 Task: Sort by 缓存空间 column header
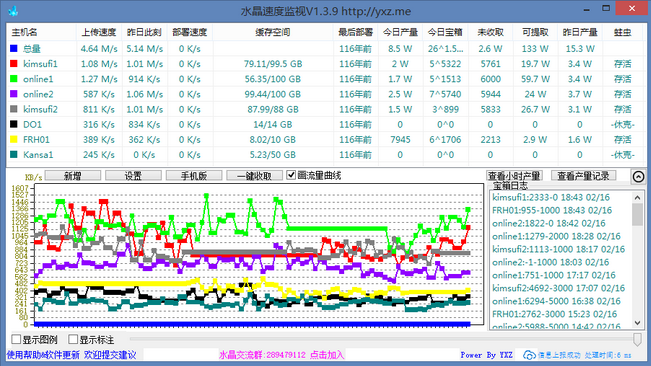273,32
